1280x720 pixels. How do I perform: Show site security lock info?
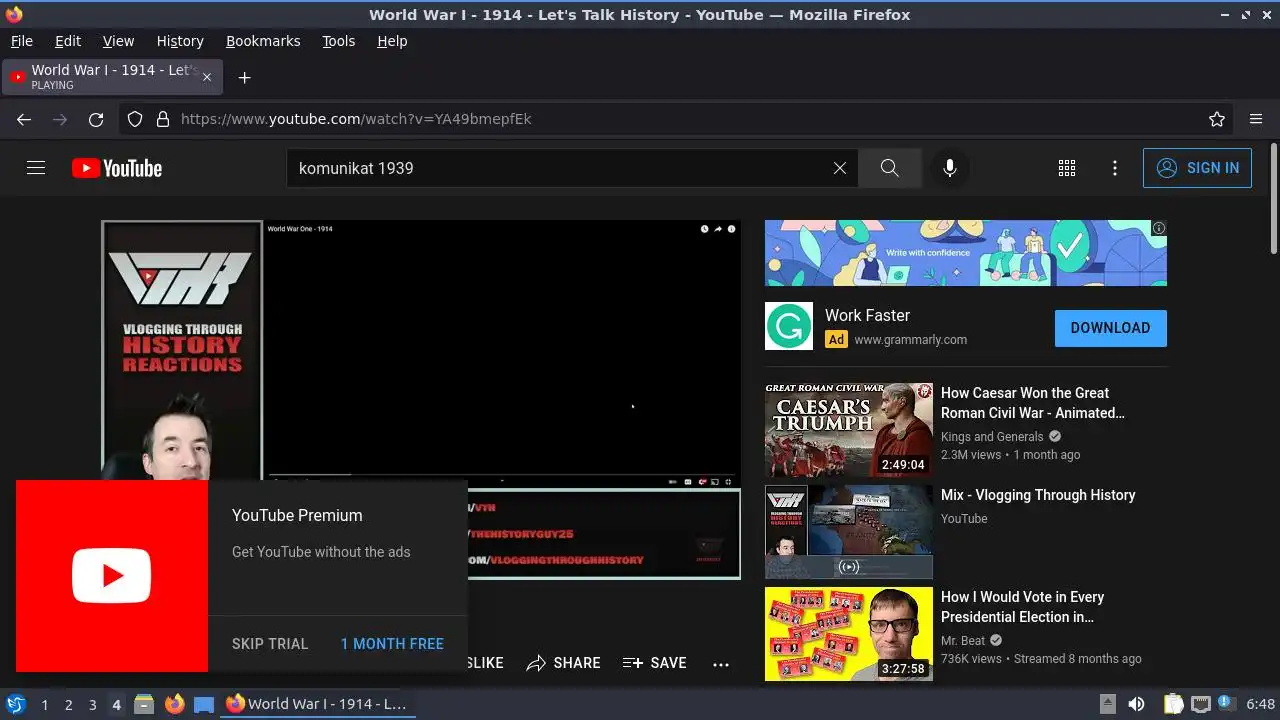pyautogui.click(x=163, y=119)
